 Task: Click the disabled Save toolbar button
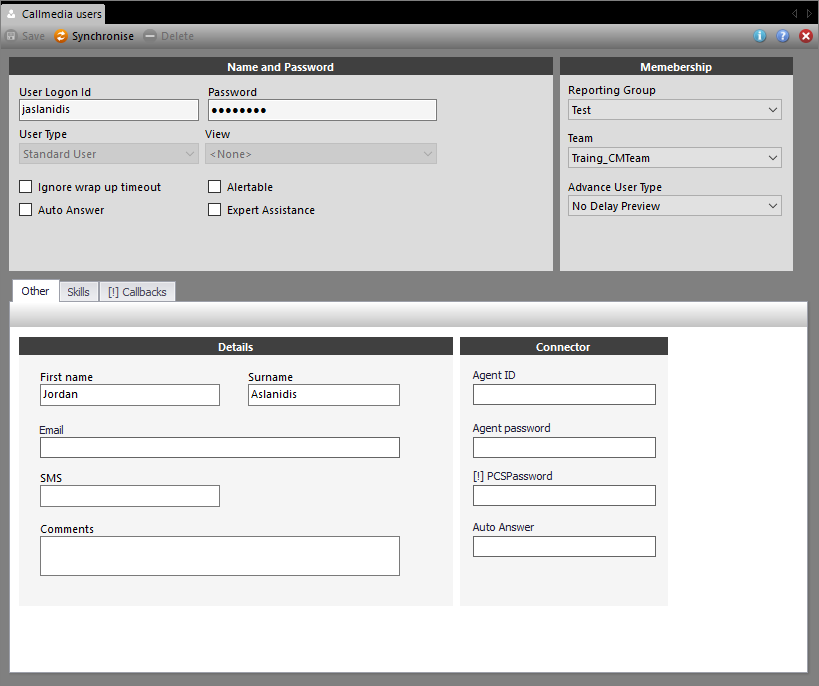tap(25, 36)
